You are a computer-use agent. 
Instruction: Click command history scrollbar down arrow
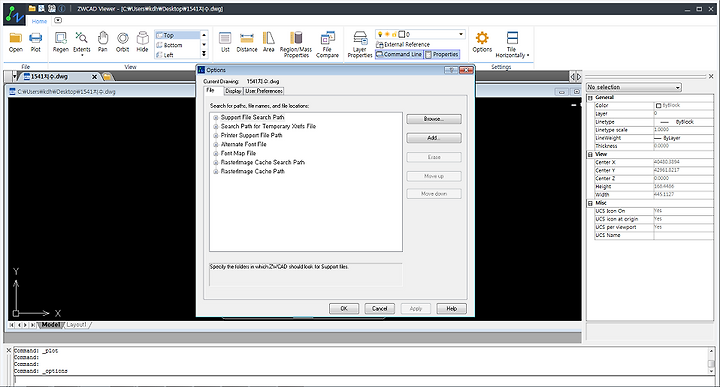pos(711,371)
